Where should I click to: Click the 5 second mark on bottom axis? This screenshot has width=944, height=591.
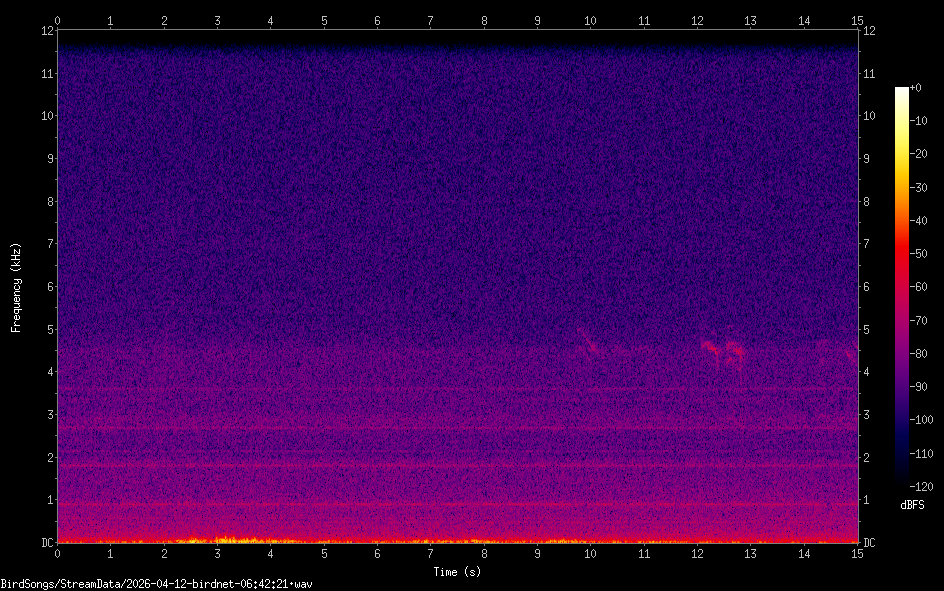324,553
